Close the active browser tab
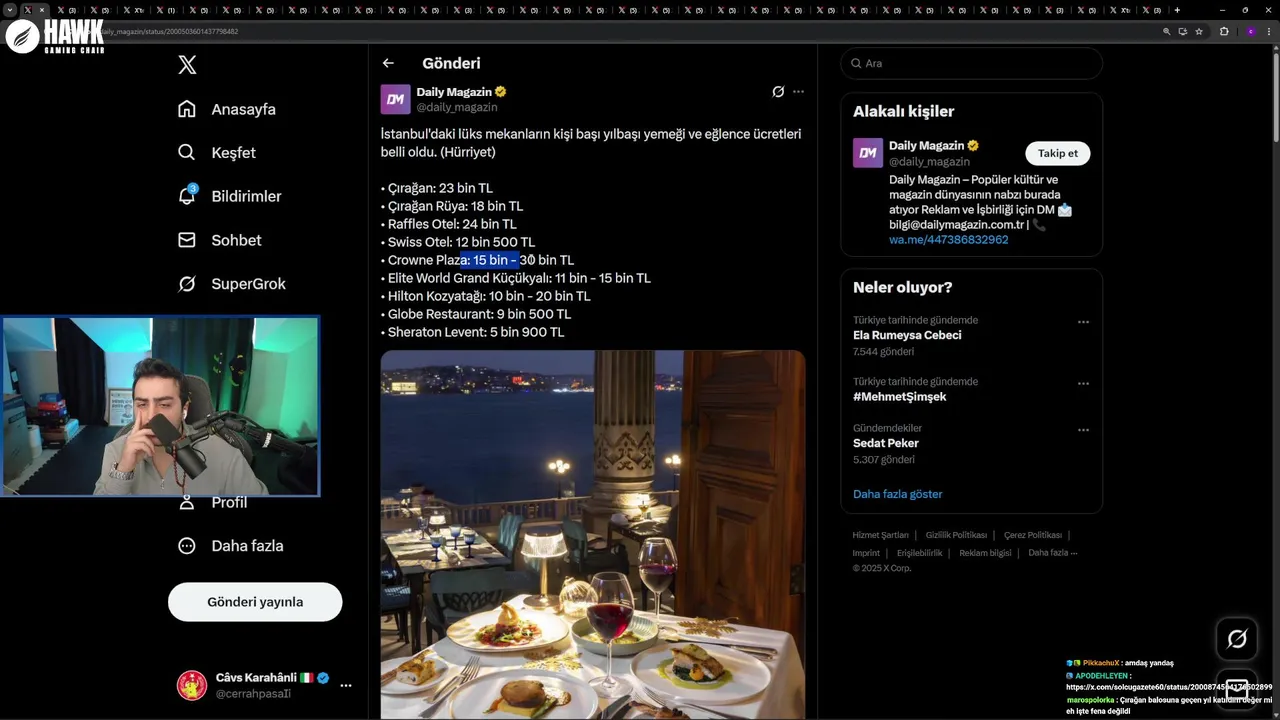 (42, 10)
